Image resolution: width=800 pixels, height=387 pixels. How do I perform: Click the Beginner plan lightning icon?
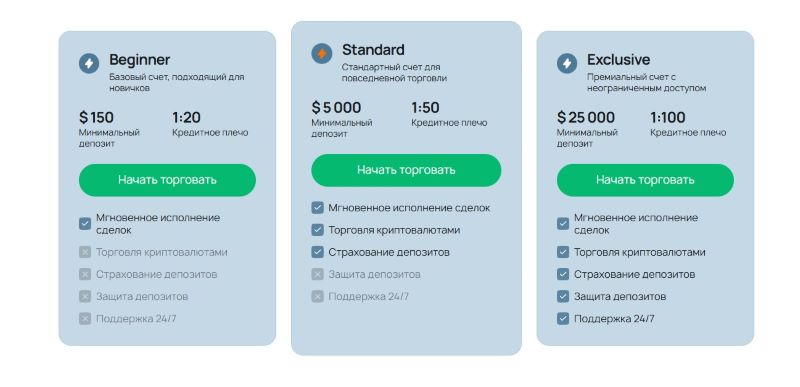point(89,64)
